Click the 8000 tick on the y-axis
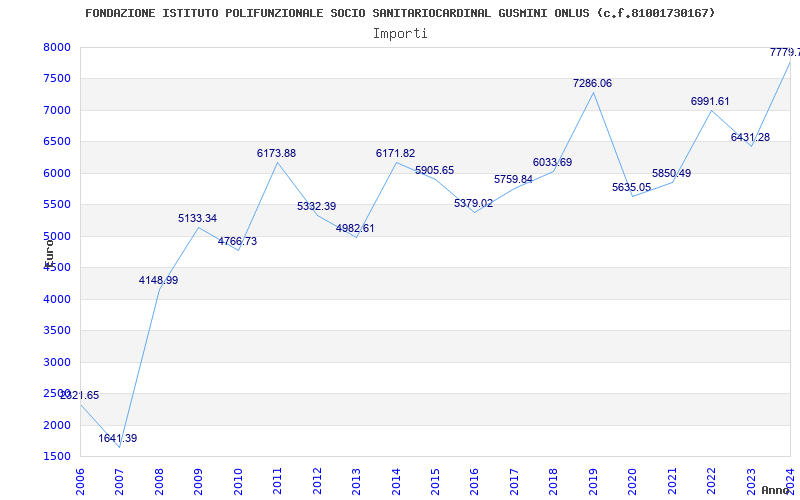The height and width of the screenshot is (500, 800). (57, 48)
